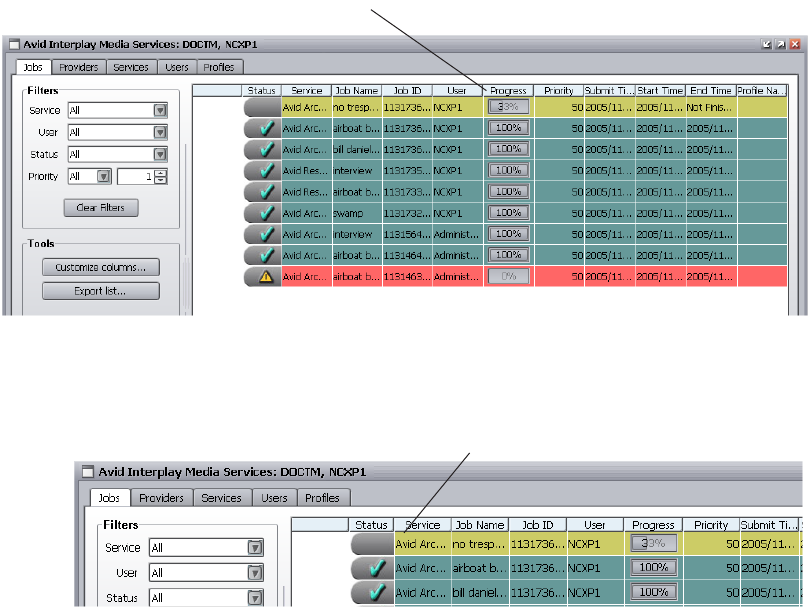Switch to the Services tab in upper window
Screen dimensions: 810x609
tap(131, 67)
